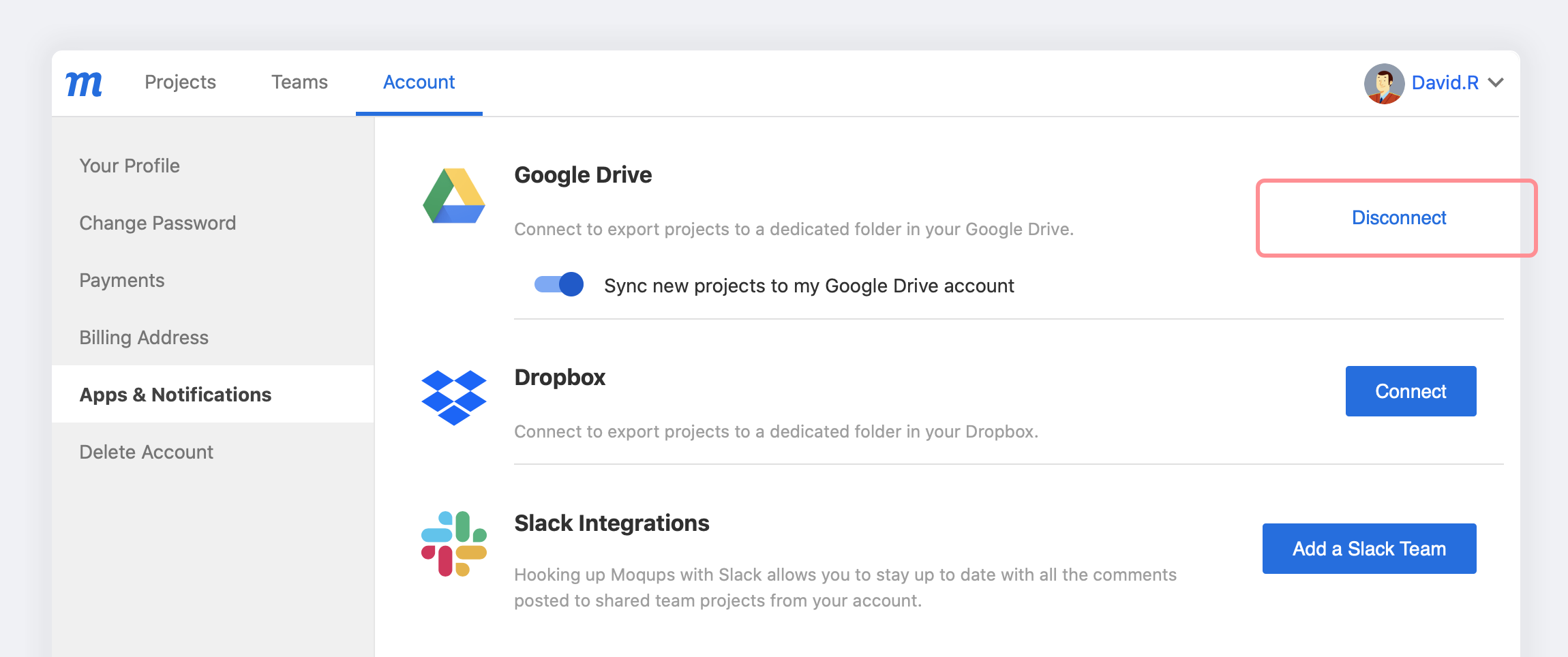1568x657 pixels.
Task: Click the Slack Integrations icon
Action: pos(453,542)
